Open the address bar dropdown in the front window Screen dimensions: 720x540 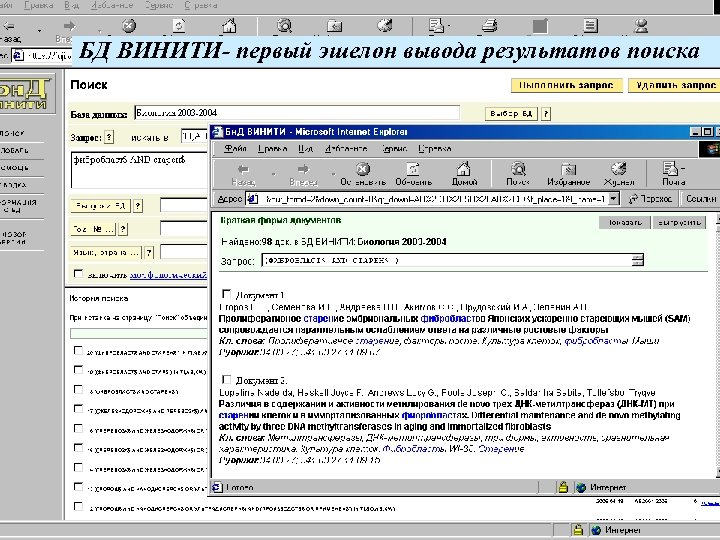(613, 199)
